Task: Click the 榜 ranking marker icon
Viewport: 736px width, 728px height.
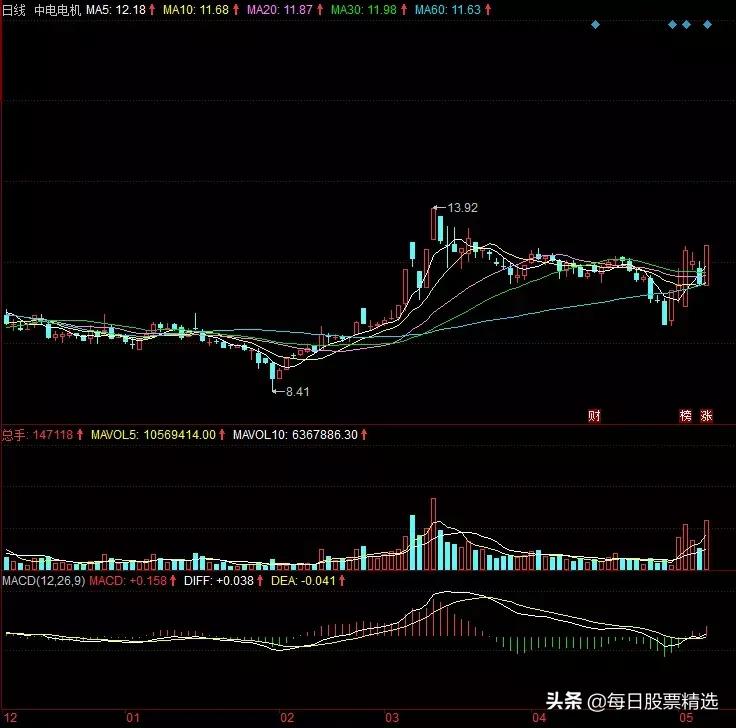Action: click(685, 415)
